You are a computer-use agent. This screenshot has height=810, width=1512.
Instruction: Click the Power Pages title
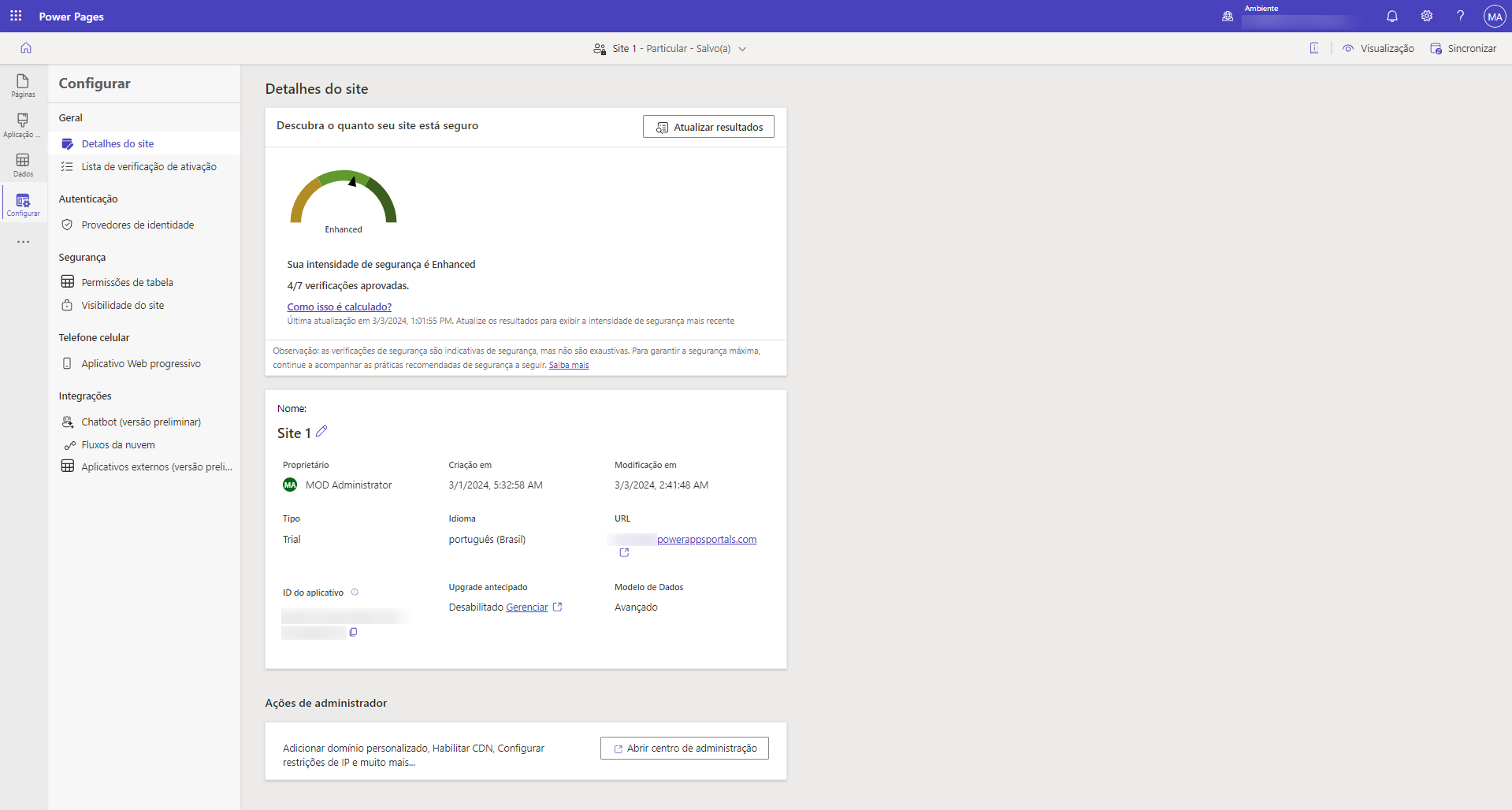pyautogui.click(x=72, y=16)
